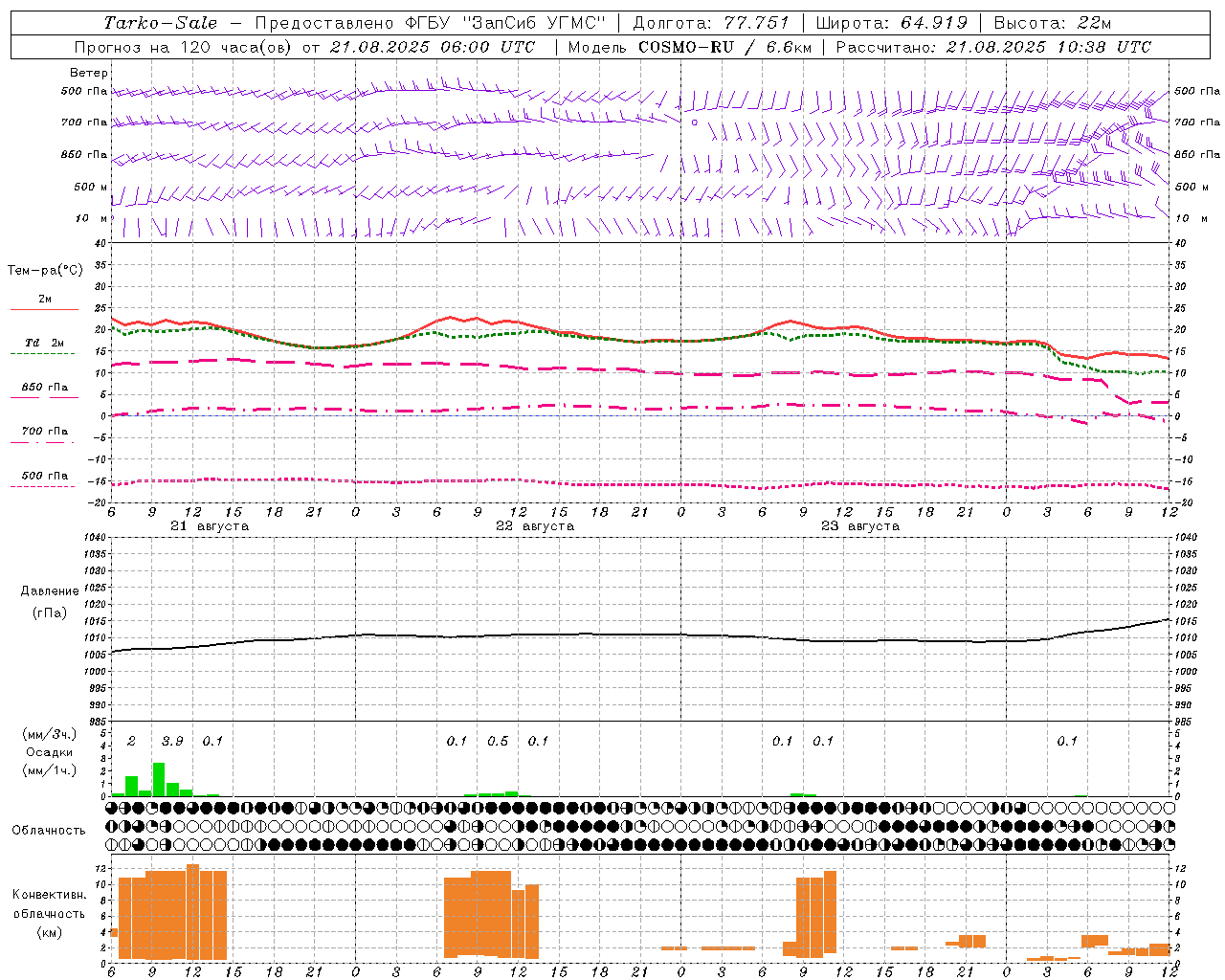Click the Ветер panel label

click(x=89, y=73)
